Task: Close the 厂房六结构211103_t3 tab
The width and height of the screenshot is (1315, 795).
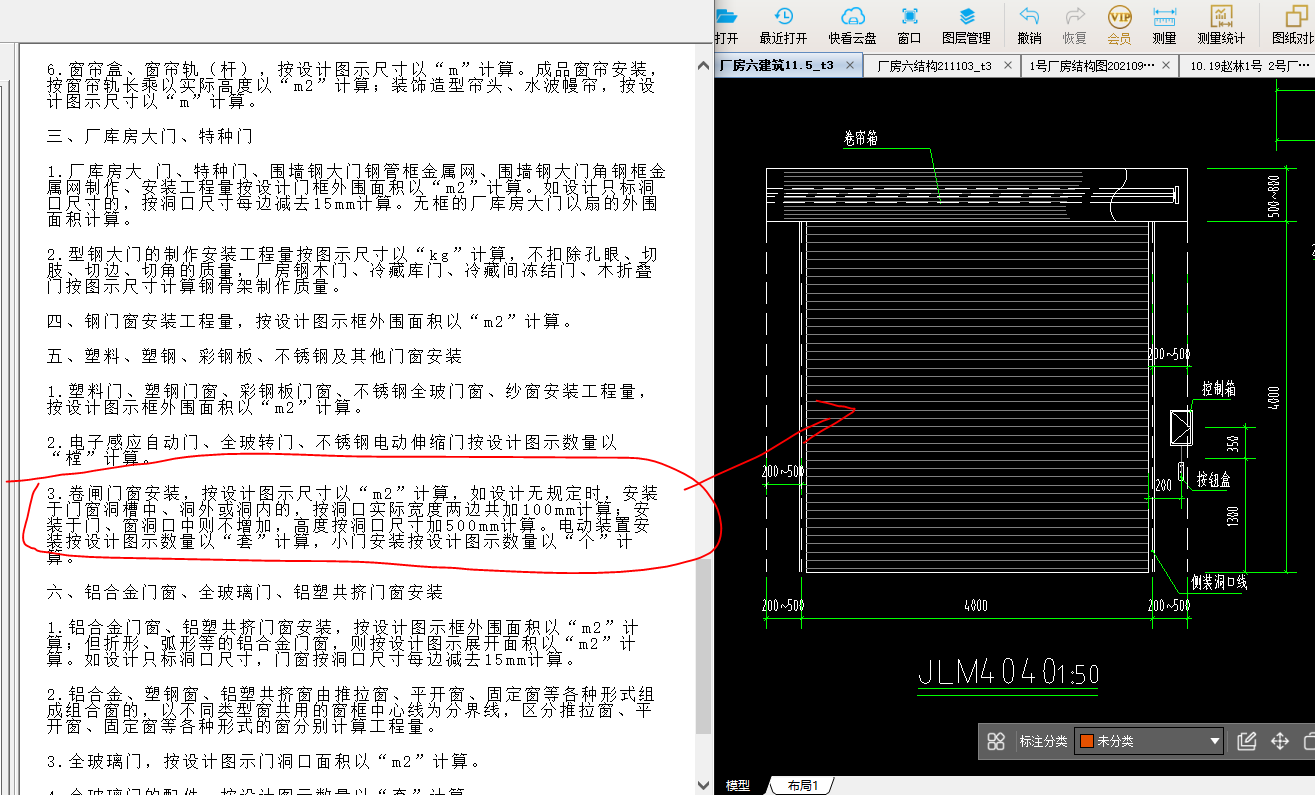Action: 1007,65
